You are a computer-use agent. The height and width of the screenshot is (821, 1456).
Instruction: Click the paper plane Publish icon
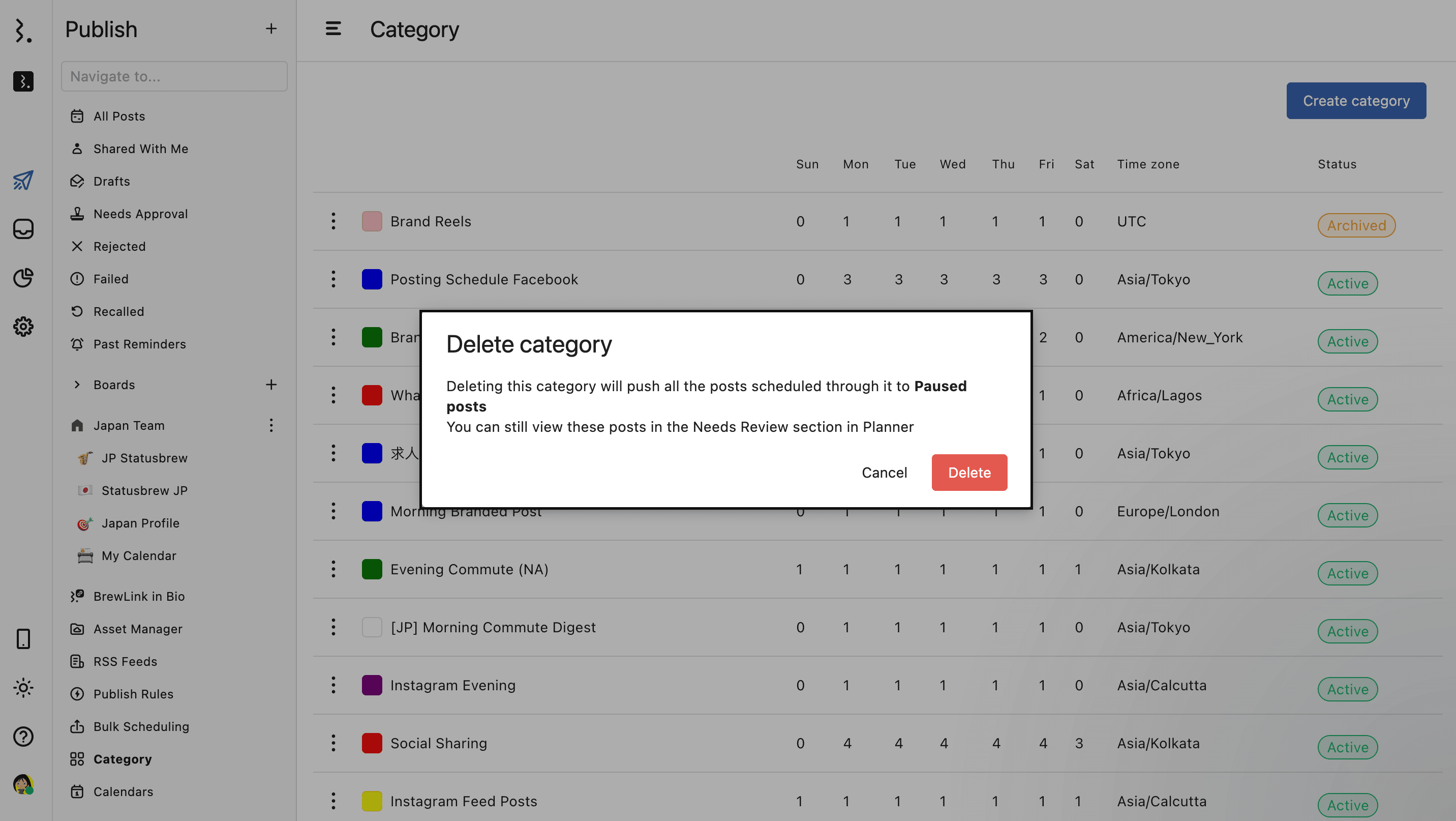23,181
